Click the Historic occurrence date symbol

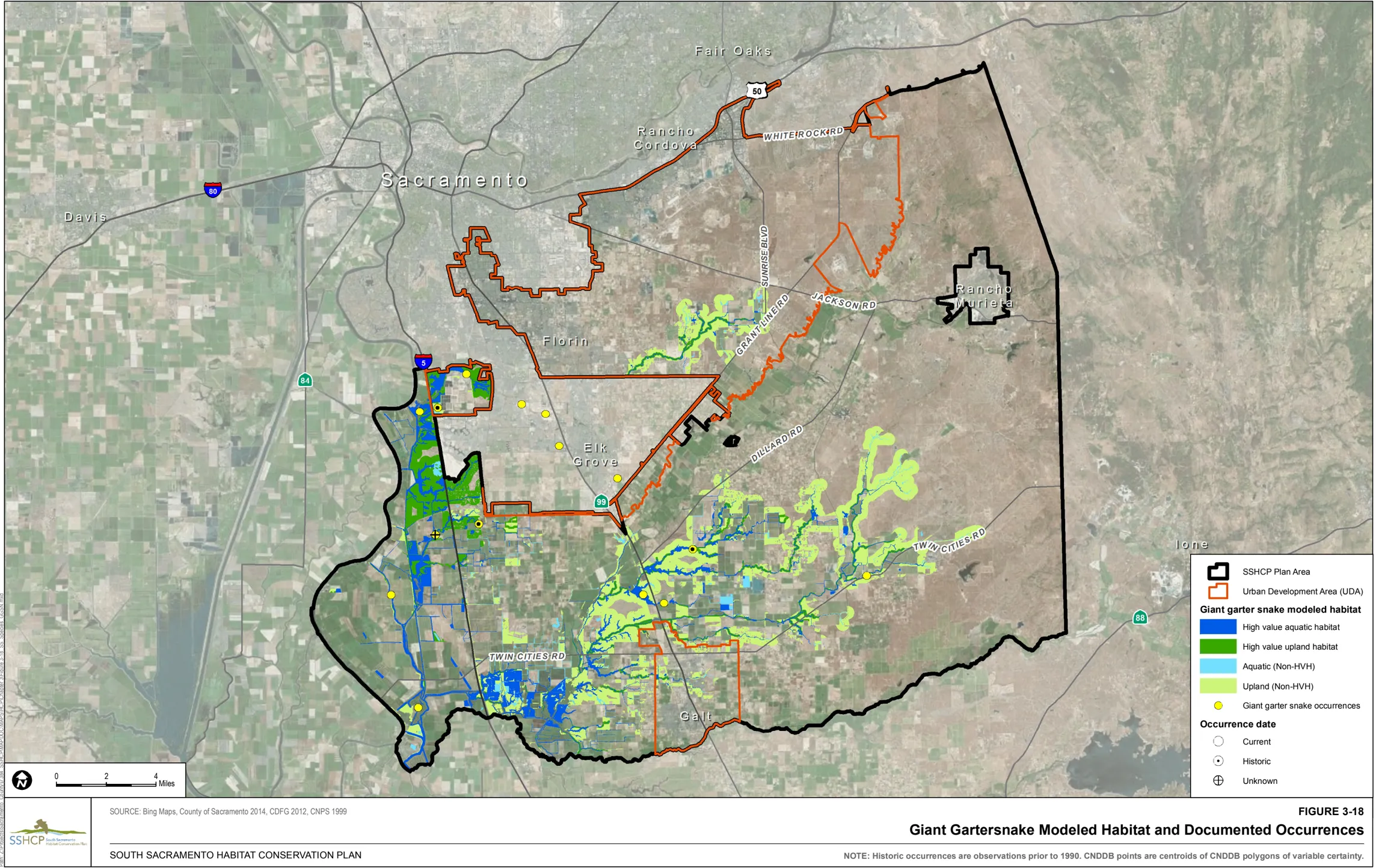click(1218, 761)
